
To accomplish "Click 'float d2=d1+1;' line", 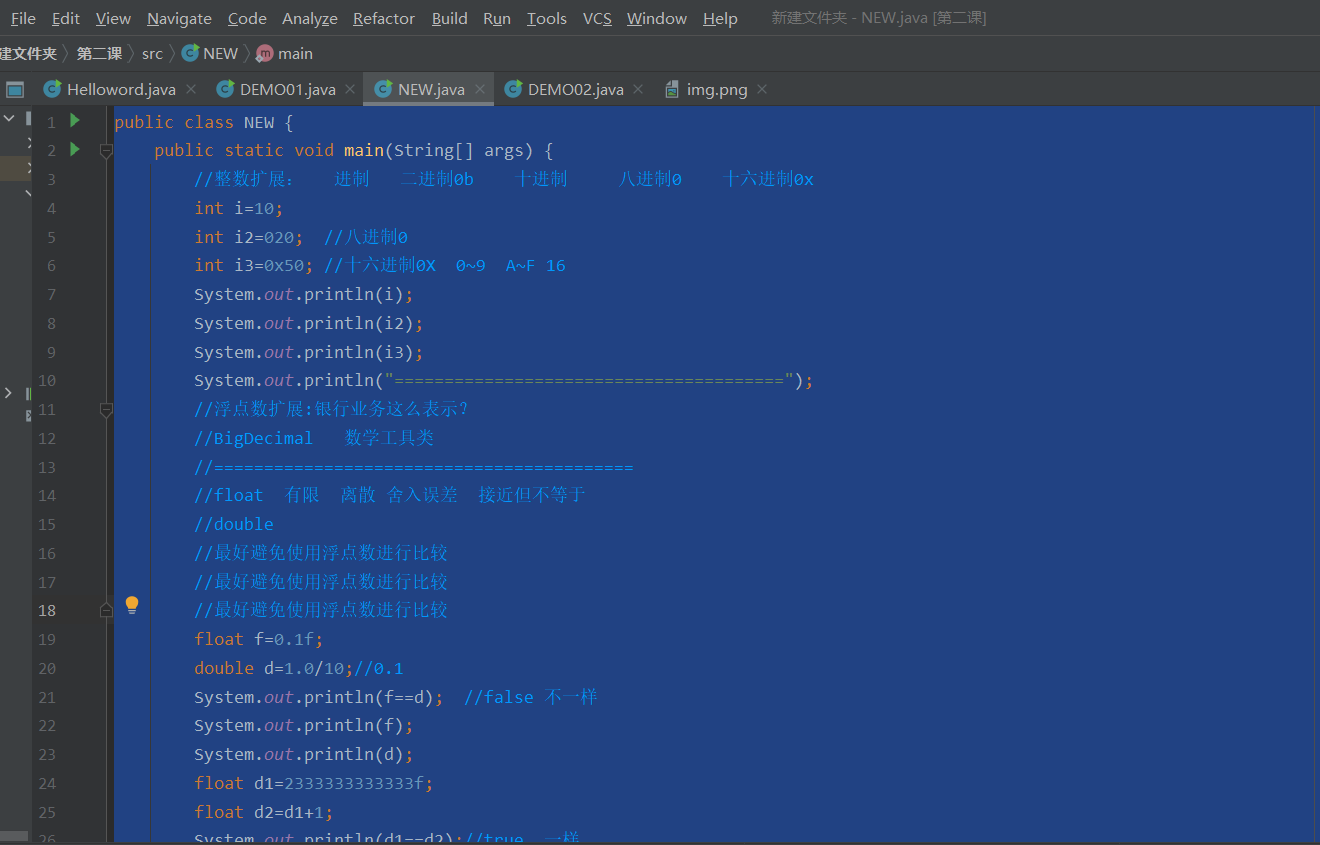I will click(x=264, y=812).
